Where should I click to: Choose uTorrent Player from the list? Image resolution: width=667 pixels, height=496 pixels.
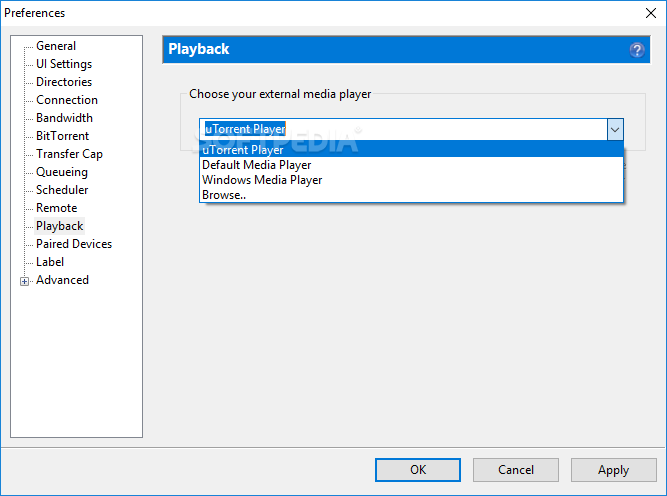pos(411,150)
